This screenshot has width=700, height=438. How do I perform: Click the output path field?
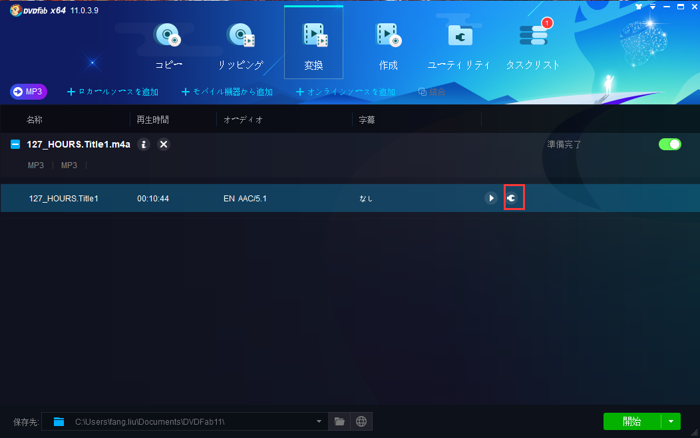coord(185,421)
